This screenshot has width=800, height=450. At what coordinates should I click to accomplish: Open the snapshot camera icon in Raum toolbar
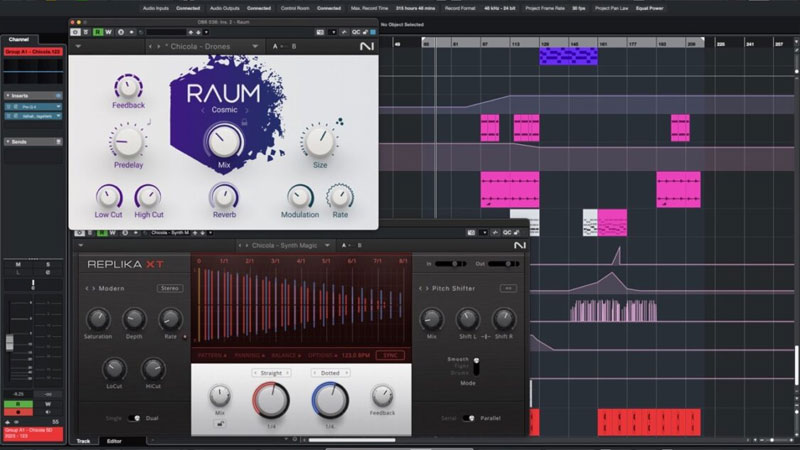pos(320,32)
